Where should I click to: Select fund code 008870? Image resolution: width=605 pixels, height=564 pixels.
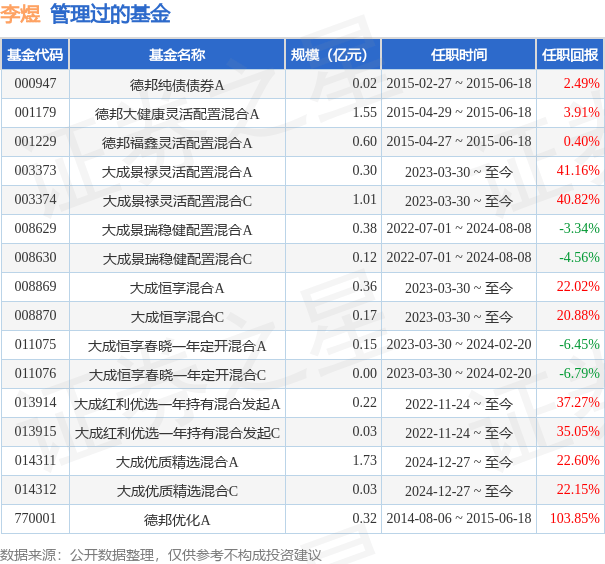point(35,315)
